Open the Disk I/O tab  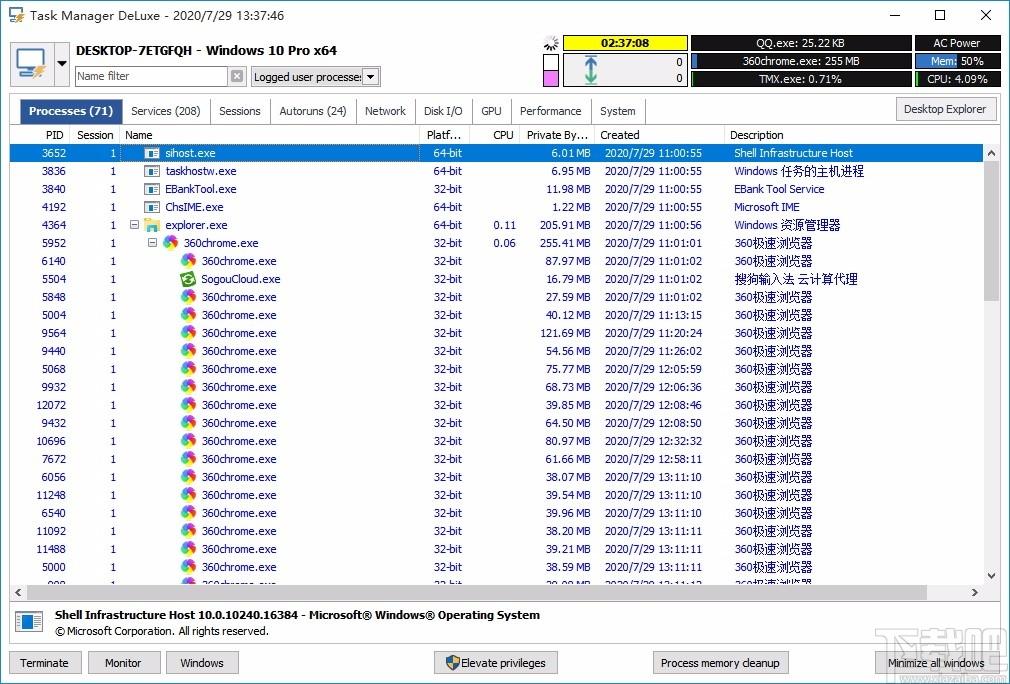(x=443, y=111)
